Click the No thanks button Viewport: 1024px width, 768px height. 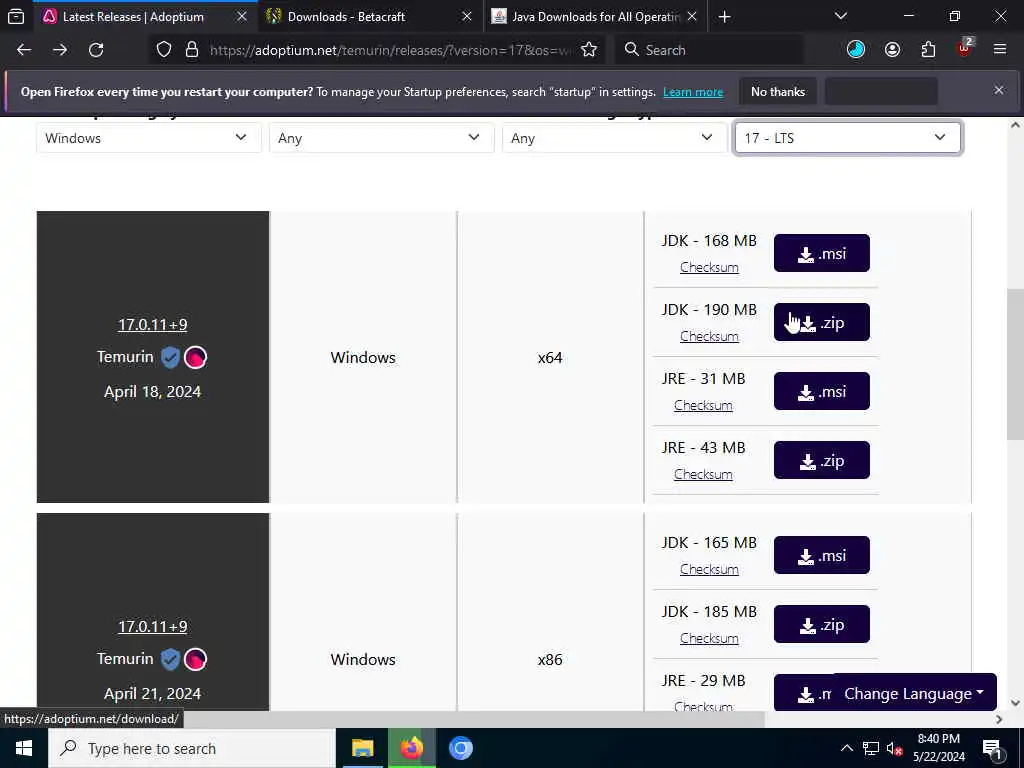[x=778, y=92]
